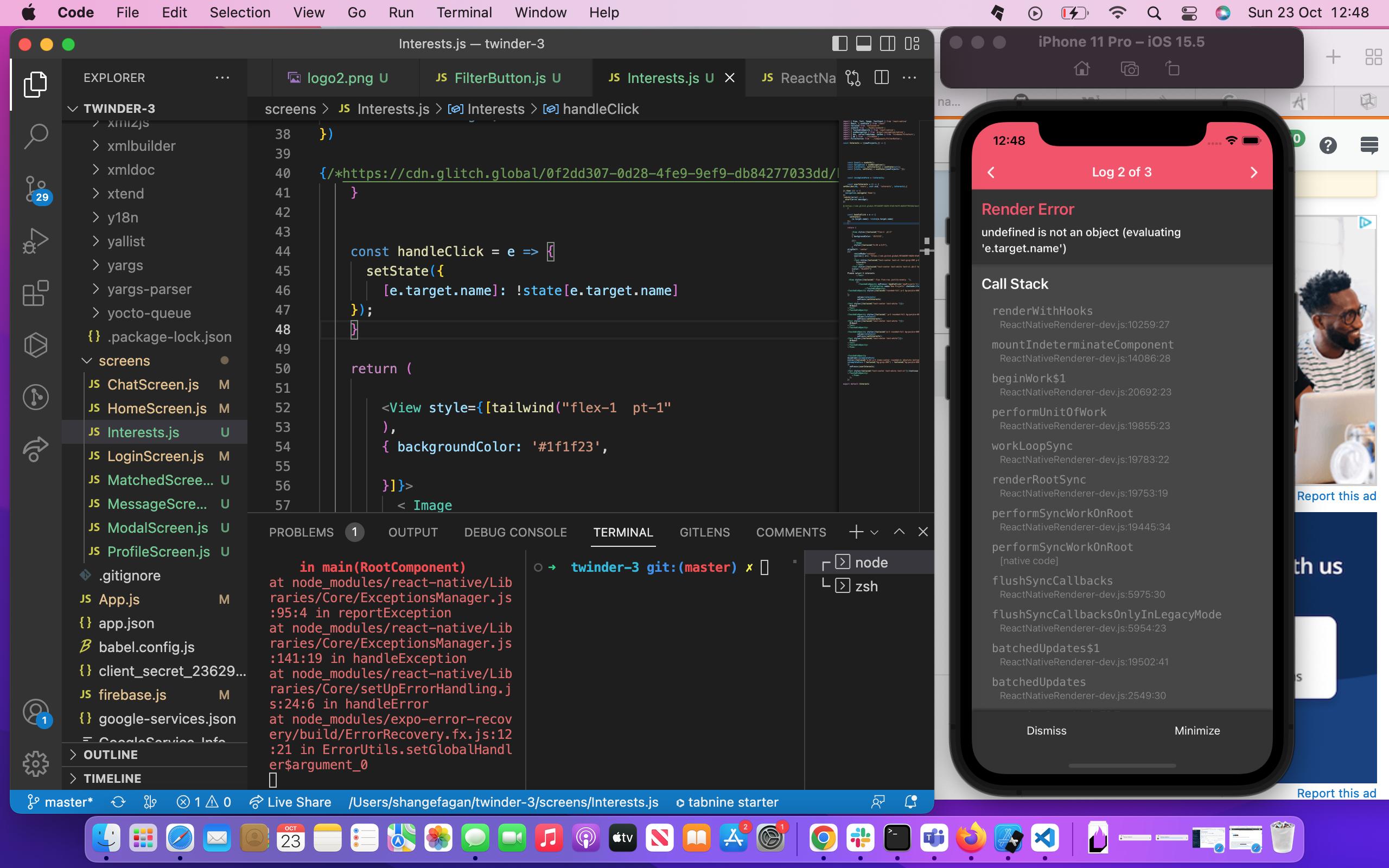Open the Terminal menu in menu bar
This screenshot has width=1389, height=868.
click(x=464, y=12)
